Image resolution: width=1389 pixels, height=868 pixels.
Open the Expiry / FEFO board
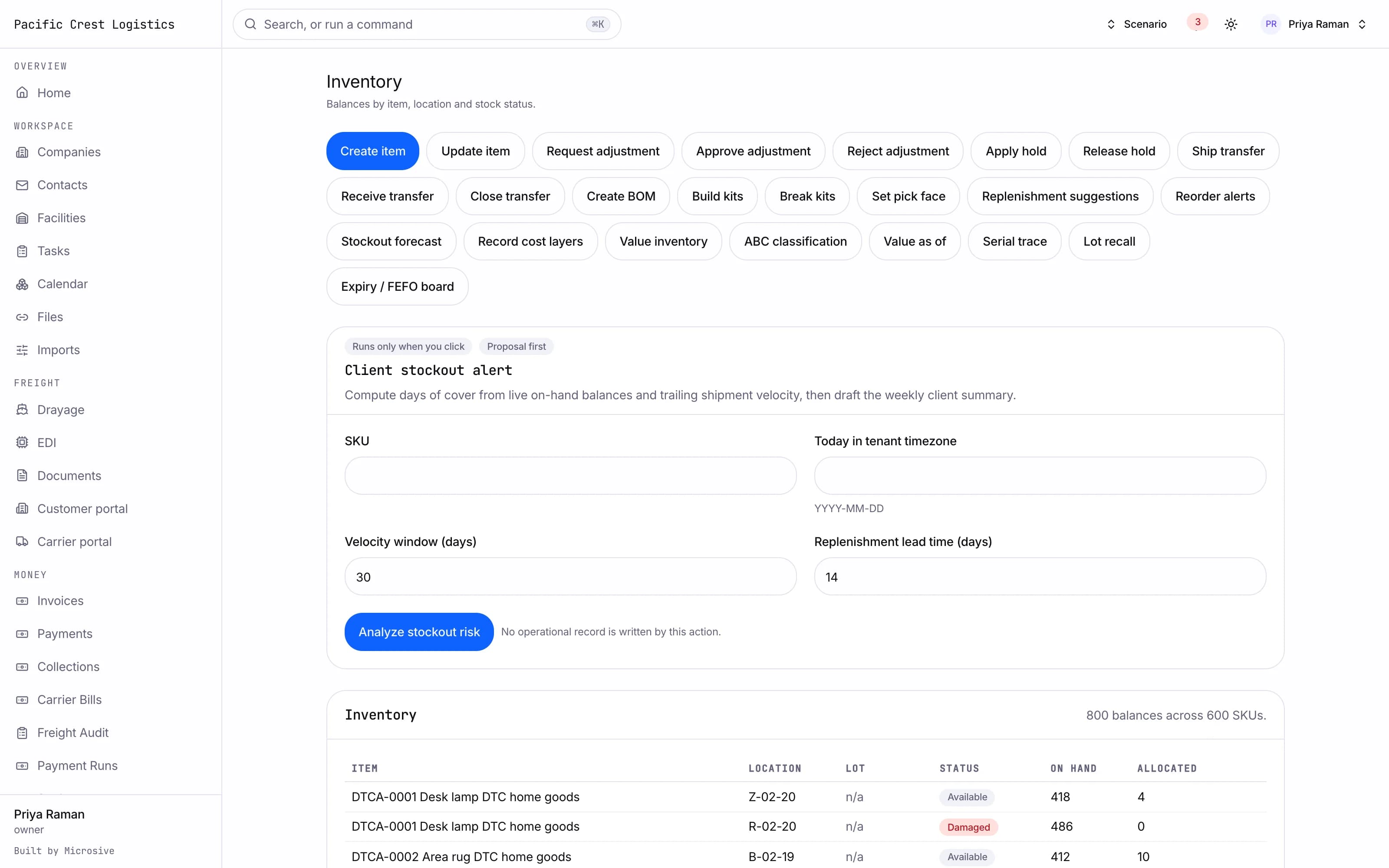pos(397,286)
